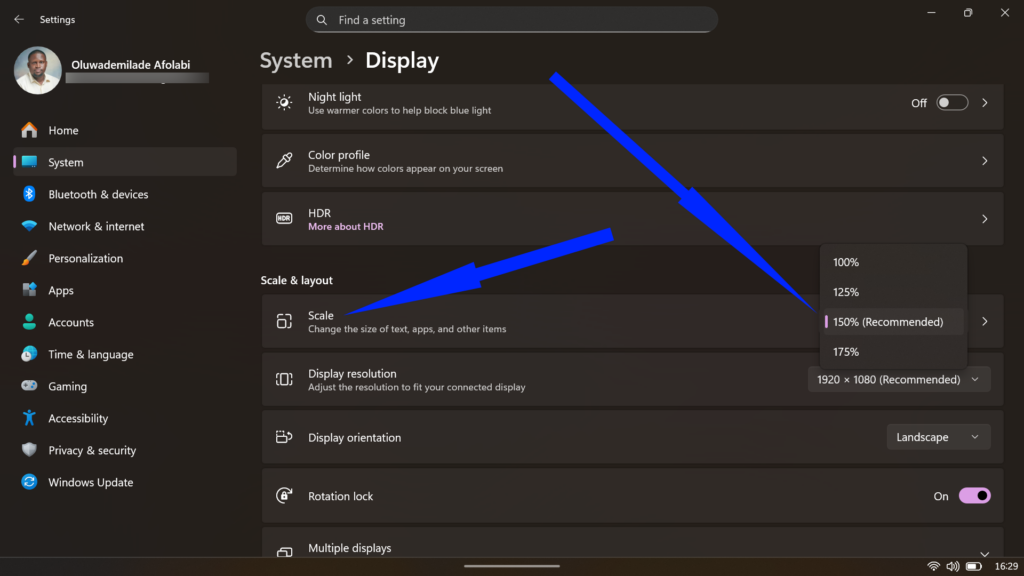
Task: Expand the Scale row chevron
Action: click(x=985, y=321)
